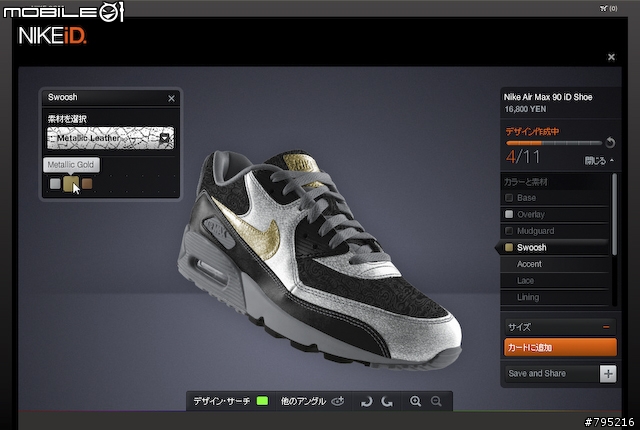Collapse the design steps with 閉じる
Screen dimensions: 640x430
599,161
